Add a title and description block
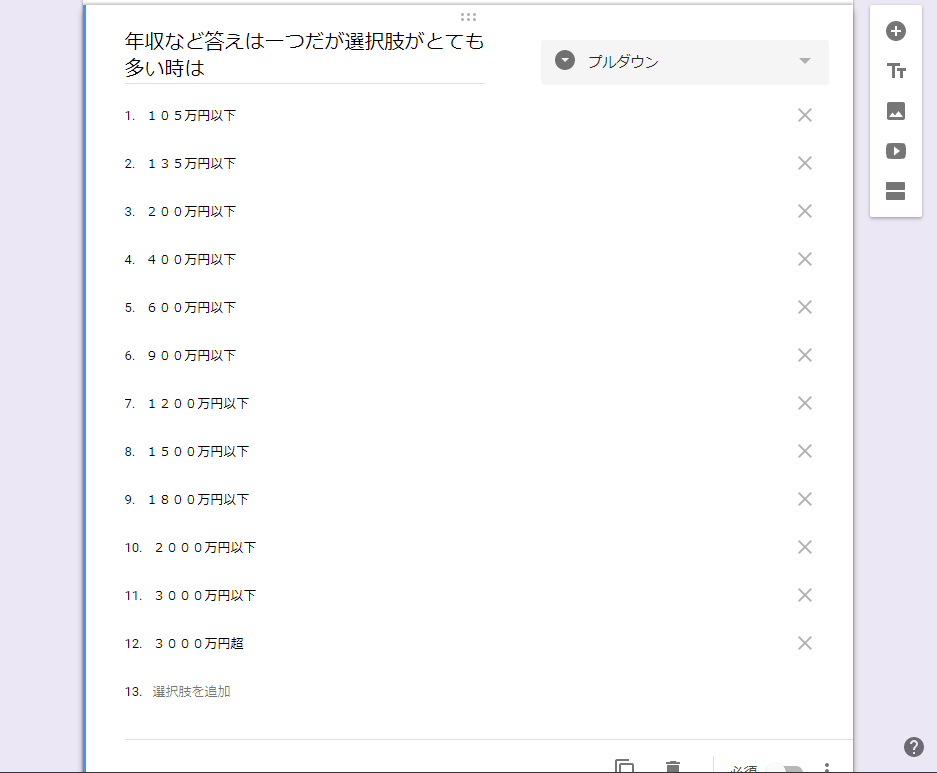 896,71
